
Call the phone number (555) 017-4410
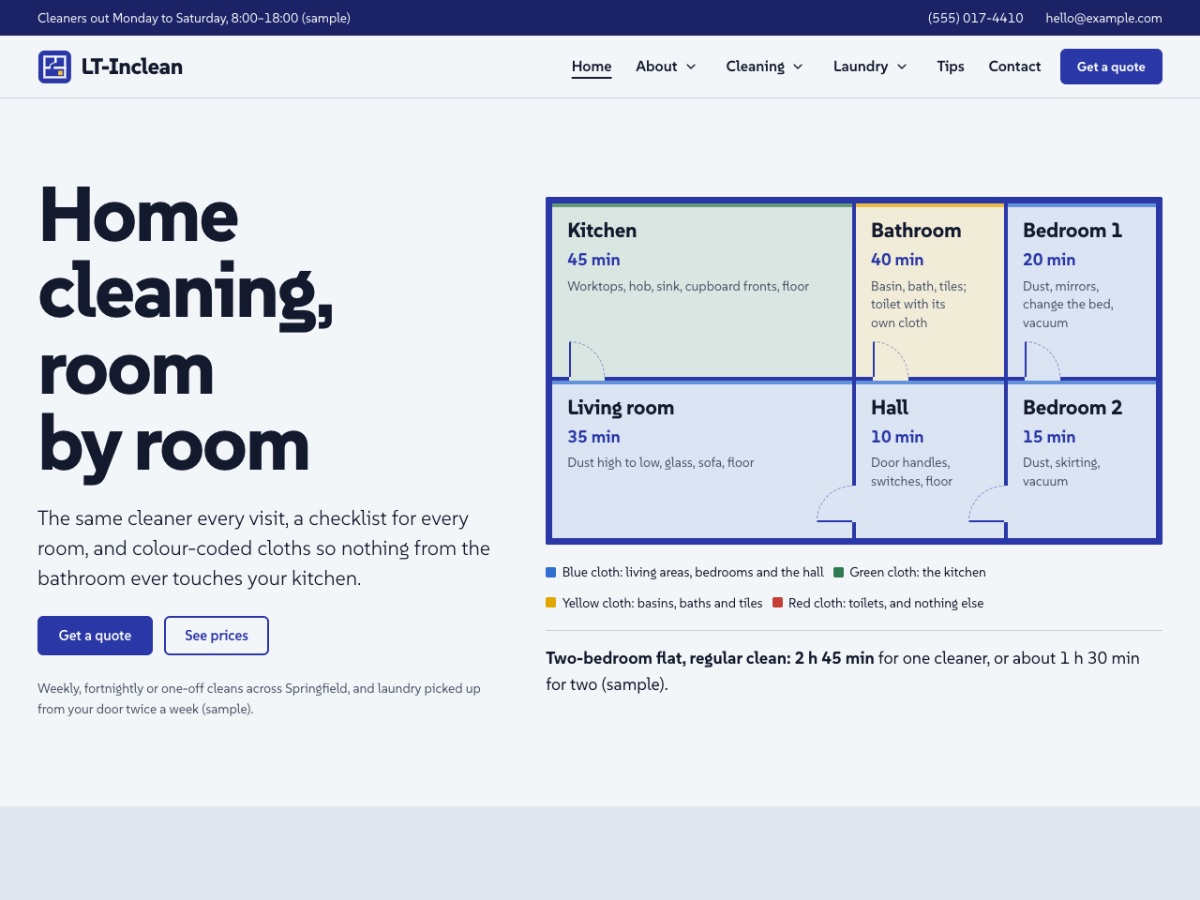[x=976, y=18]
